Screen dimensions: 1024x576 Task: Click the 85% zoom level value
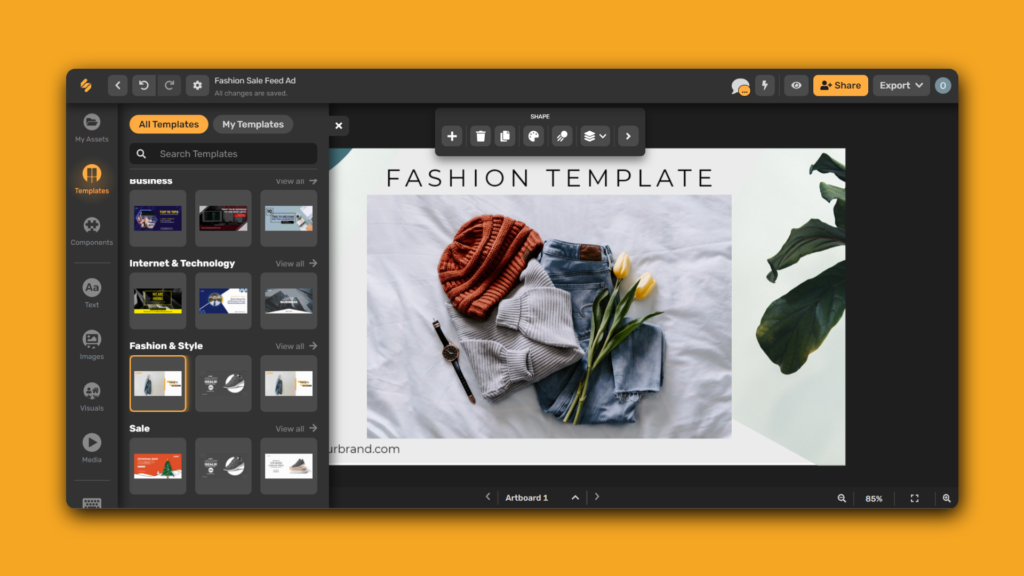coord(874,498)
